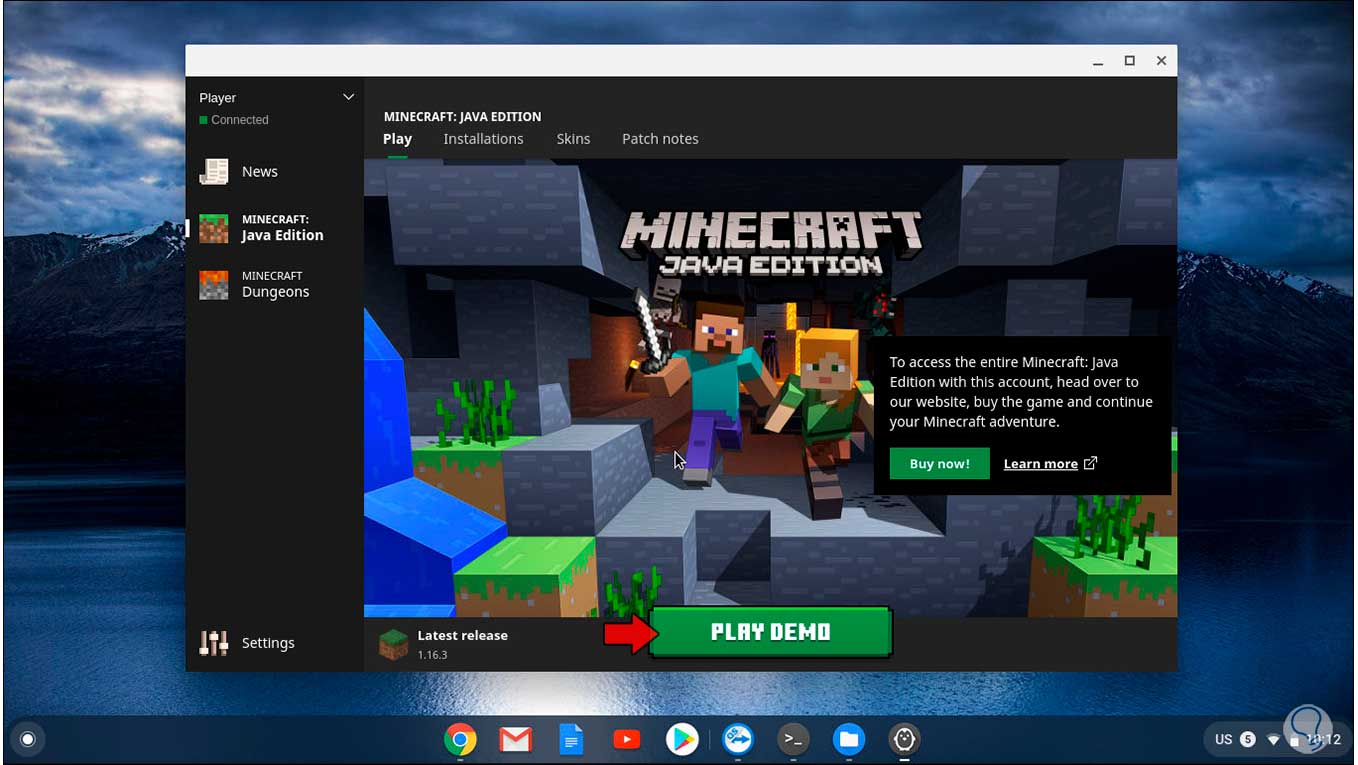Close the Minecraft Launcher window

point(1161,61)
